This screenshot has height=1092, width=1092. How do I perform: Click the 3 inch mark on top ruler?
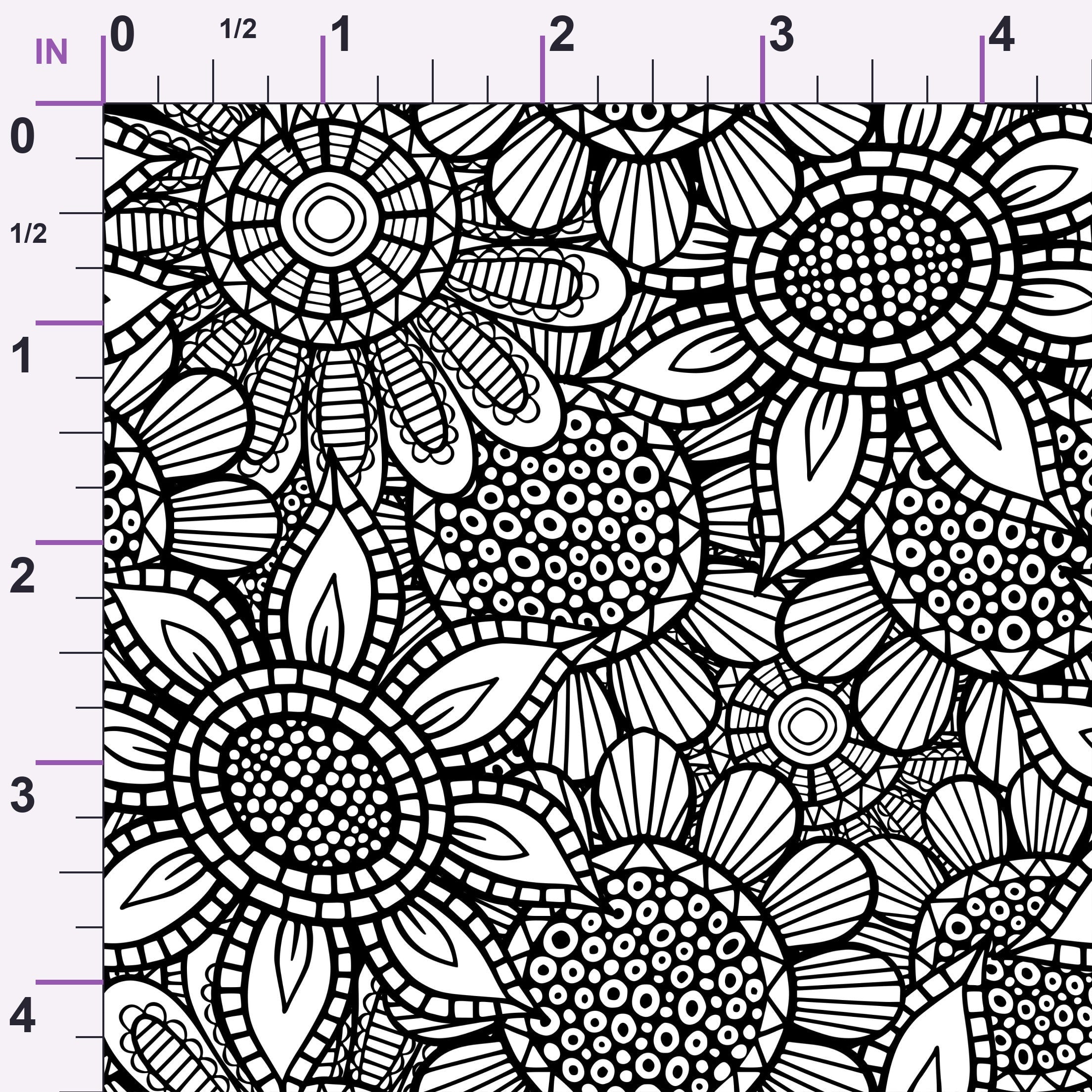pos(781,35)
